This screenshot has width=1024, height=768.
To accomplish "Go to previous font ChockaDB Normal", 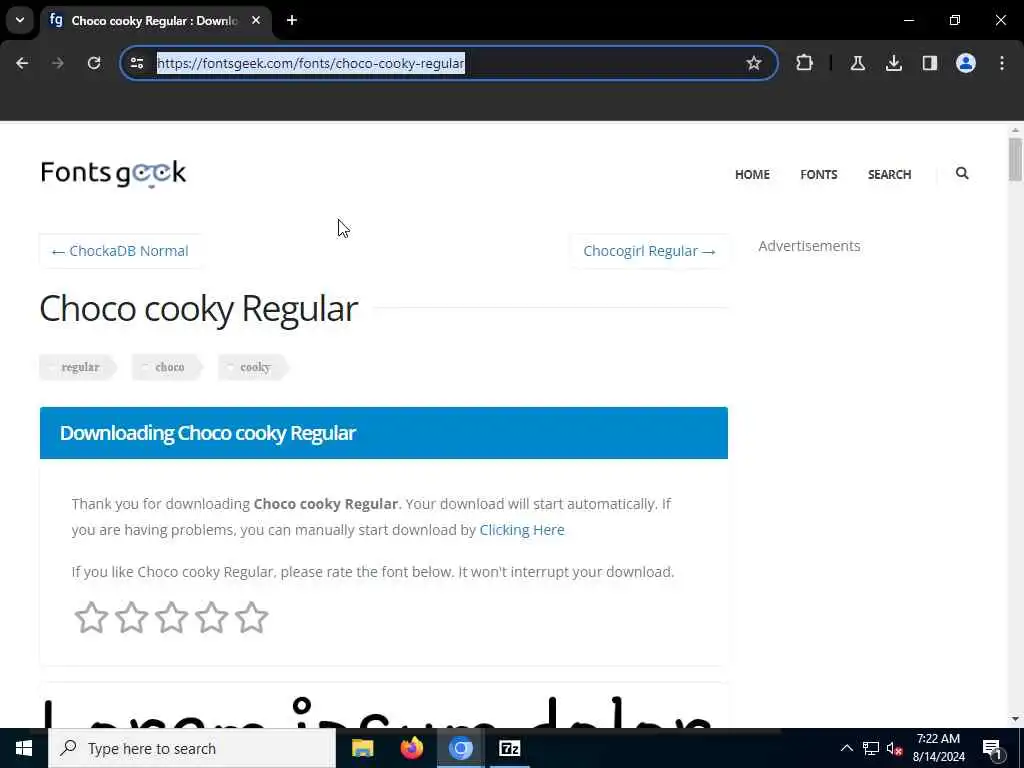I will click(120, 251).
